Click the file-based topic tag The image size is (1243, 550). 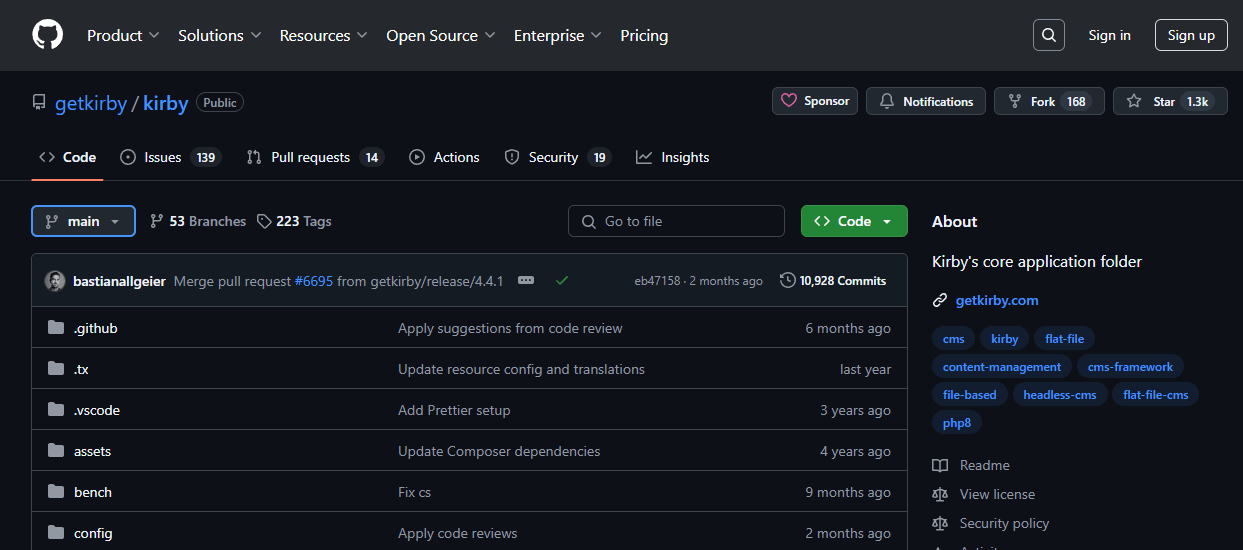(x=970, y=395)
